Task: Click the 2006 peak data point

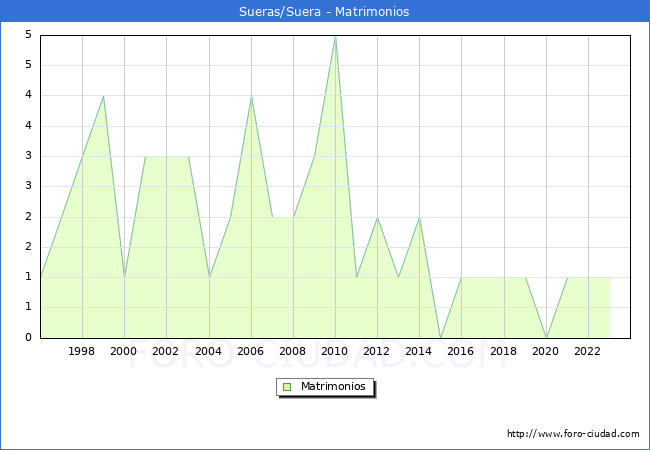Action: click(x=251, y=97)
